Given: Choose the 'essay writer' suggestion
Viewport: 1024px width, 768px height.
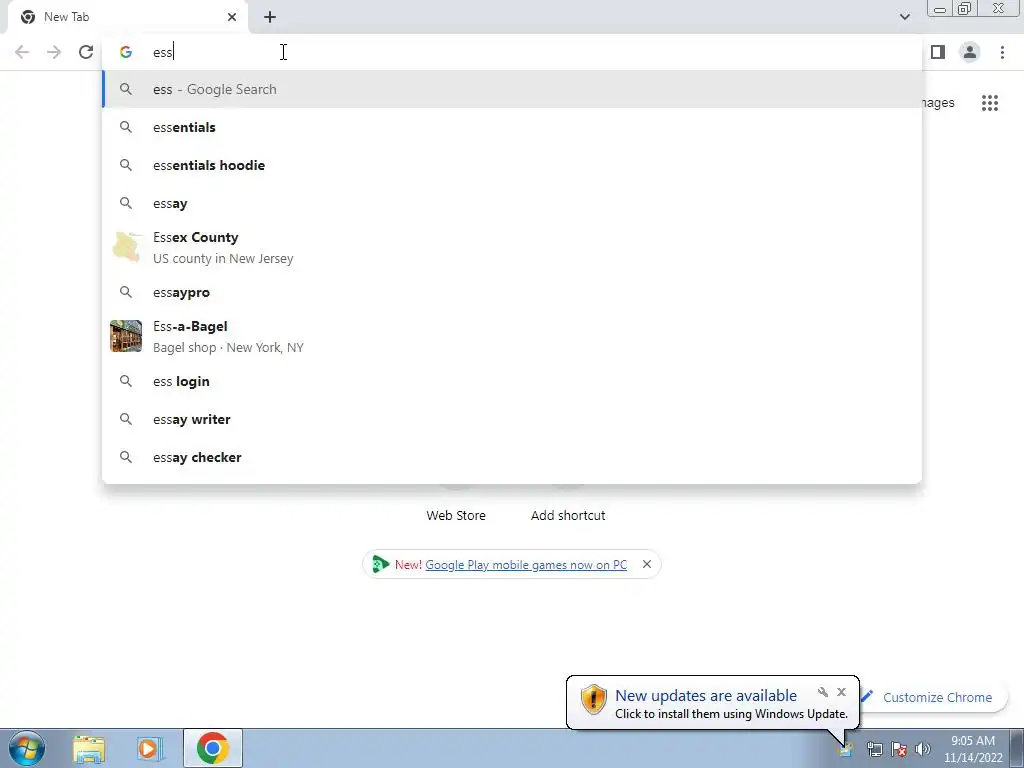Looking at the screenshot, I should coord(512,419).
